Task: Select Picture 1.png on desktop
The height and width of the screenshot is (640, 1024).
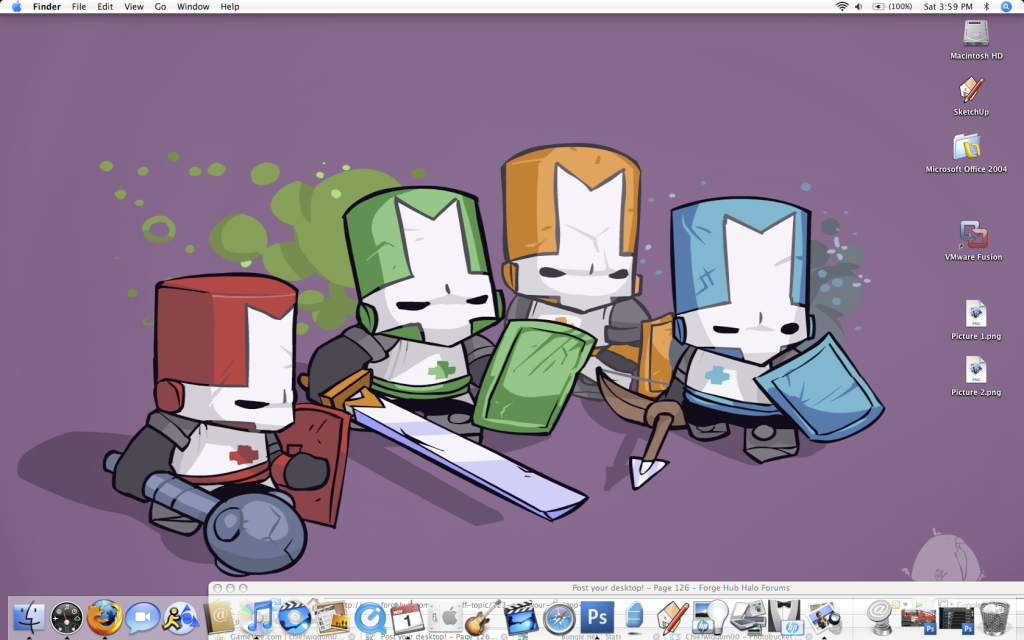Action: (x=976, y=320)
